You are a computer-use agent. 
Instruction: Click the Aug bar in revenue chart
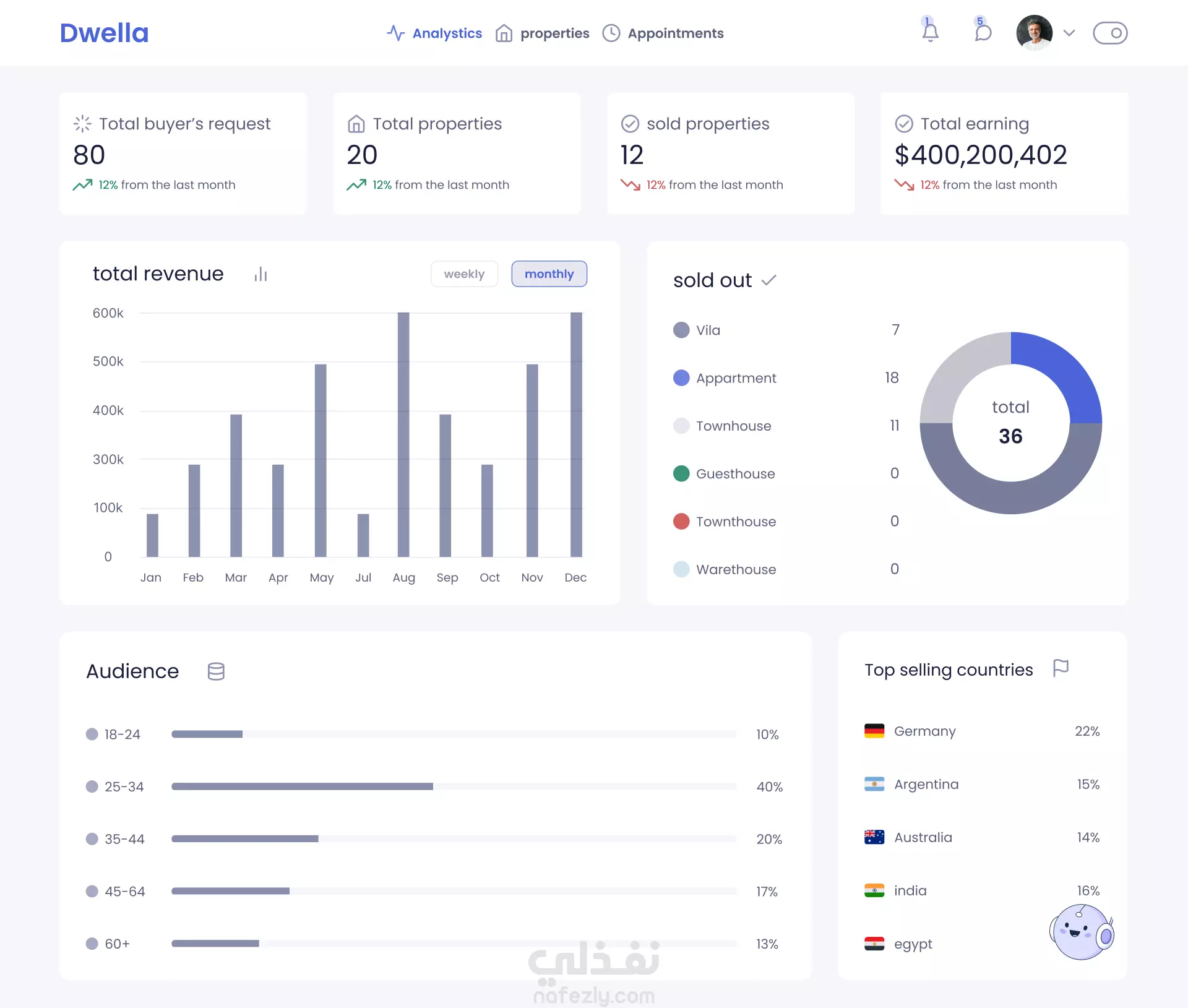(x=403, y=434)
